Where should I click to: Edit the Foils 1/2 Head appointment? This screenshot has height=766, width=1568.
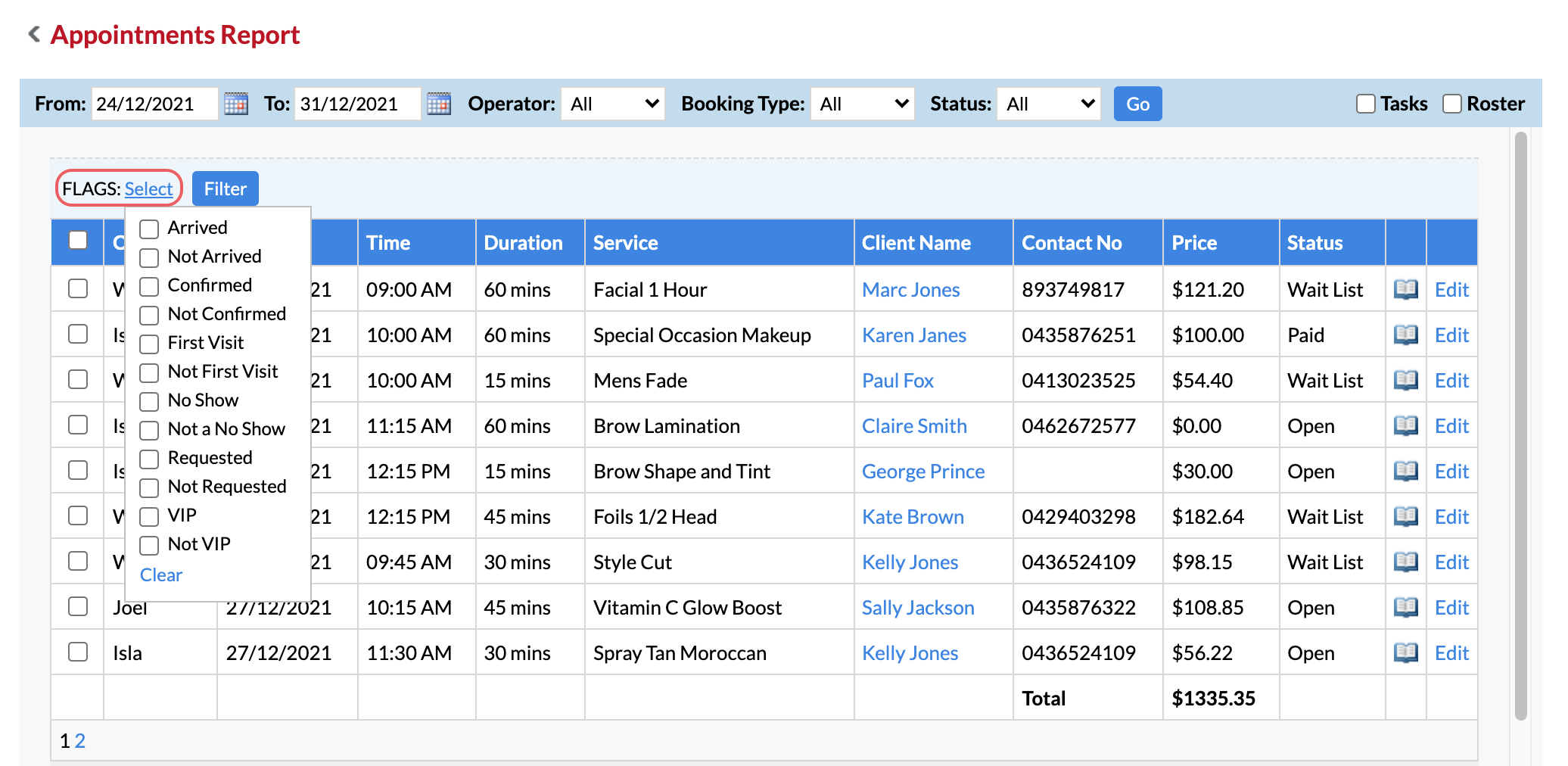[1451, 516]
